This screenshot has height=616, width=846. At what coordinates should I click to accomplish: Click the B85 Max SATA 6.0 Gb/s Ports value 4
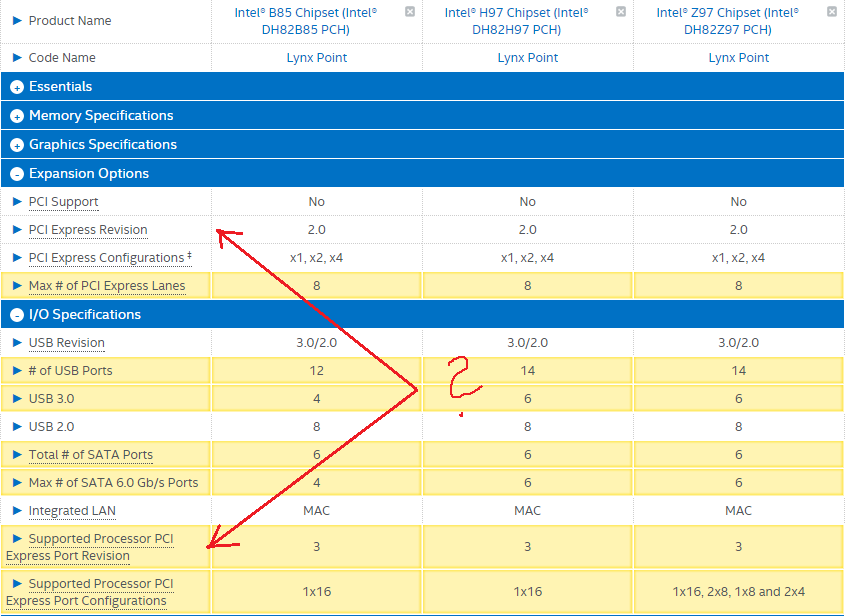[x=317, y=482]
